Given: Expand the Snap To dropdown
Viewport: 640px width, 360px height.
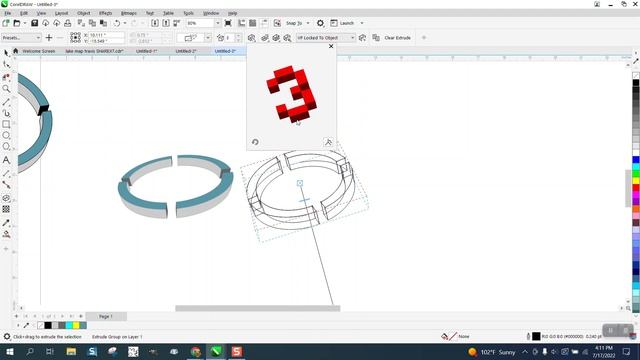Looking at the screenshot, I should coord(308,23).
